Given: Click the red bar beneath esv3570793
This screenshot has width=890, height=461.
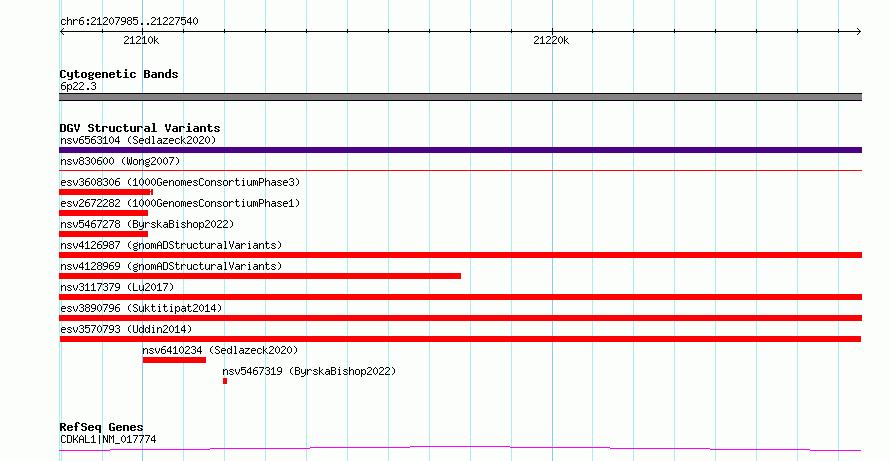Looking at the screenshot, I should (460, 339).
